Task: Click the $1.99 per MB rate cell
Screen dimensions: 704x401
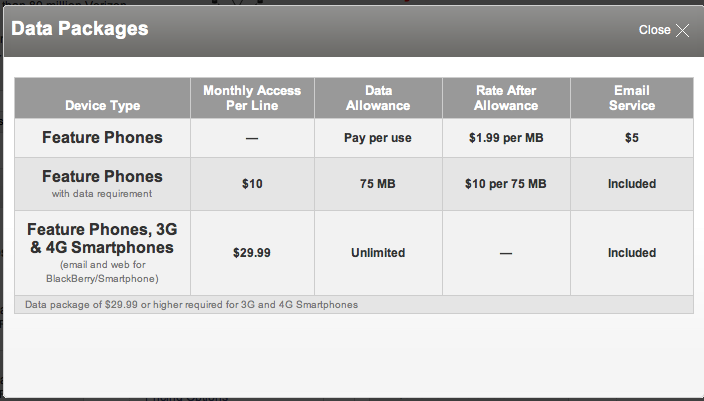Action: click(506, 138)
